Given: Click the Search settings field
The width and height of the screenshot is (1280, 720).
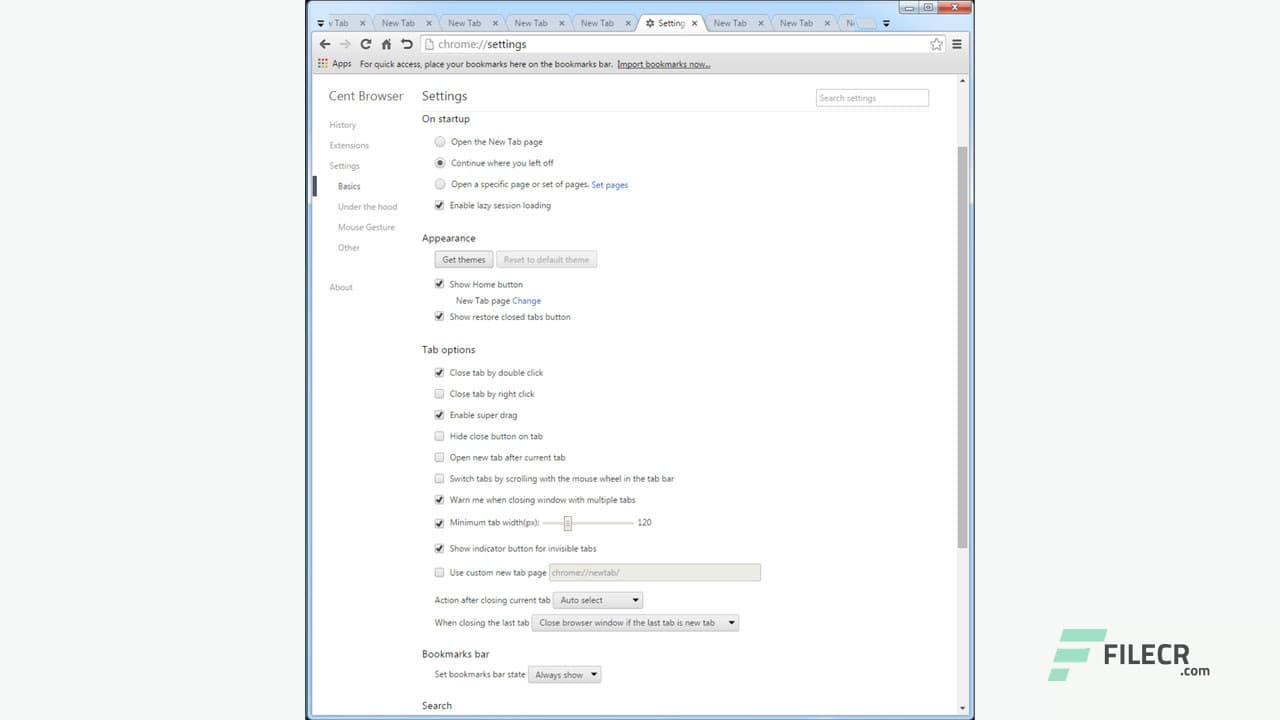Looking at the screenshot, I should point(871,97).
